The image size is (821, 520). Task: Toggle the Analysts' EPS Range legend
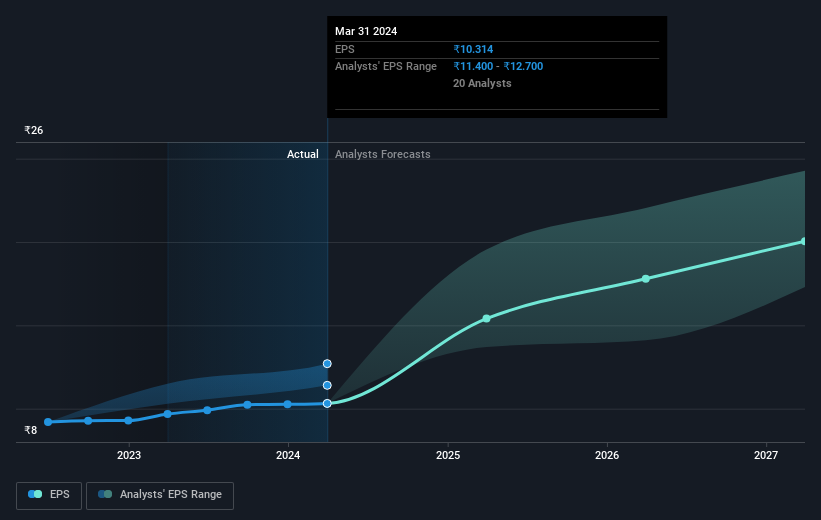click(x=160, y=495)
